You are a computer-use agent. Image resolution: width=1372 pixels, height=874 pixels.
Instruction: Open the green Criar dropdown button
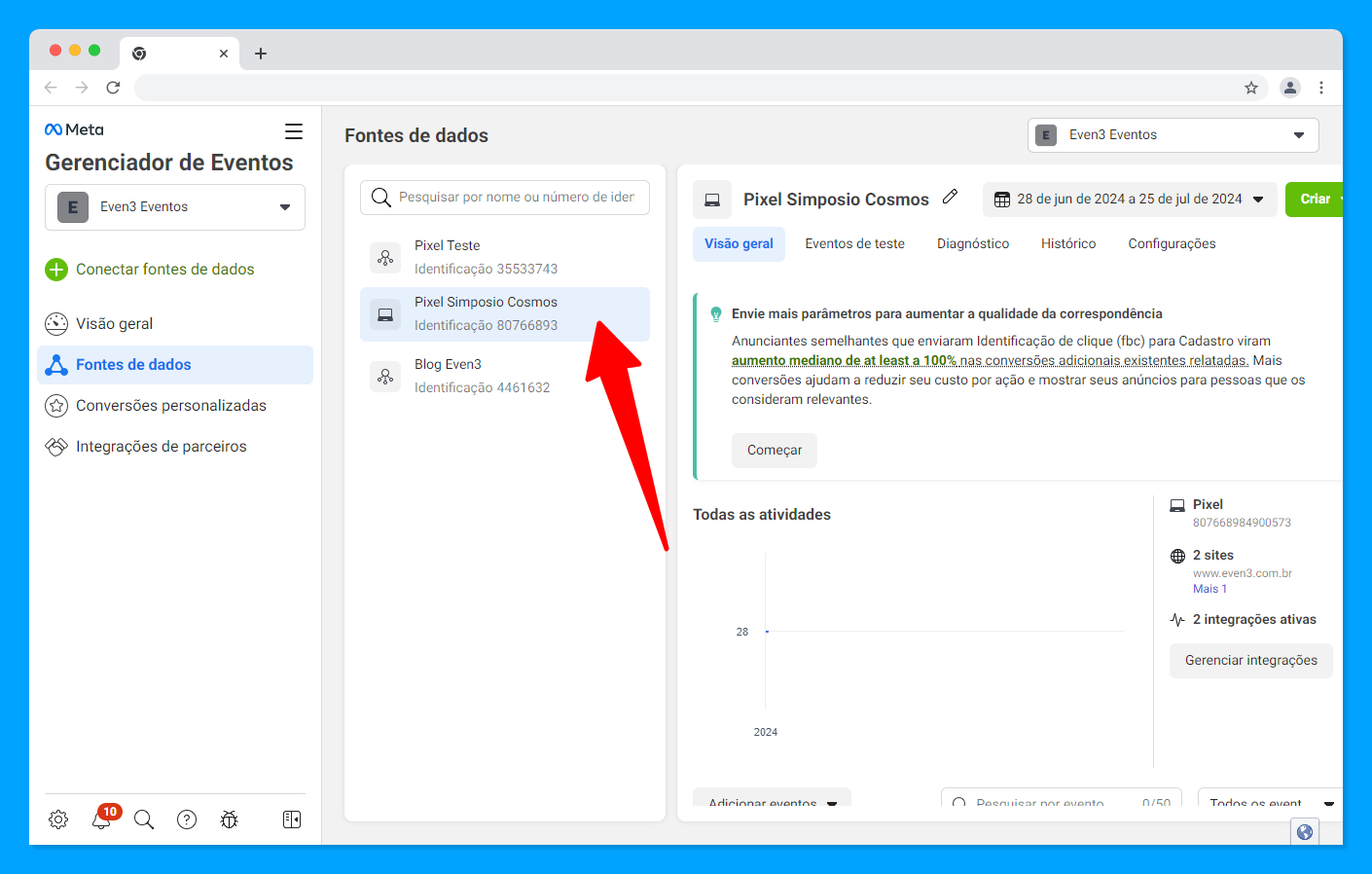1315,200
